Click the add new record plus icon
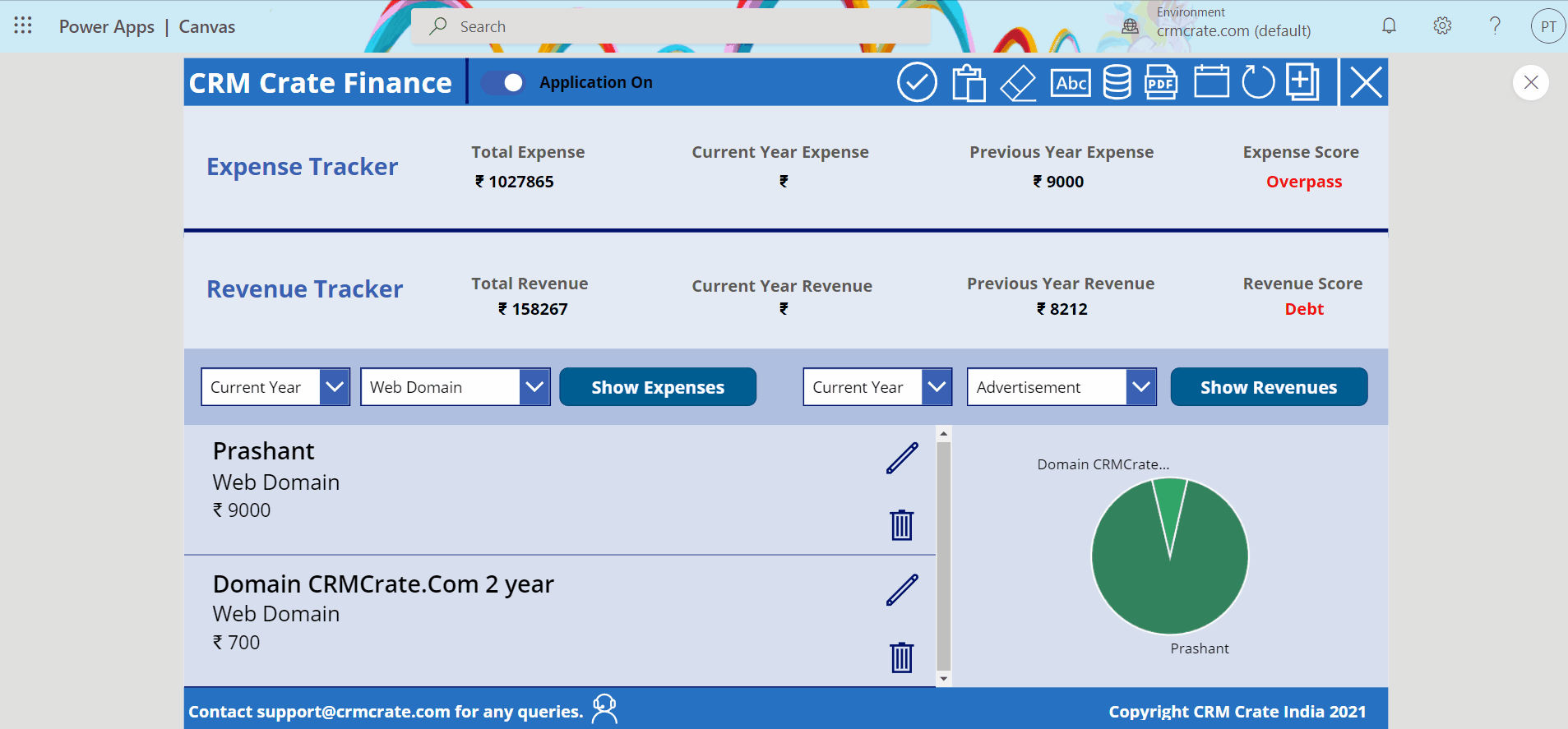Viewport: 1568px width, 729px height. (1303, 82)
